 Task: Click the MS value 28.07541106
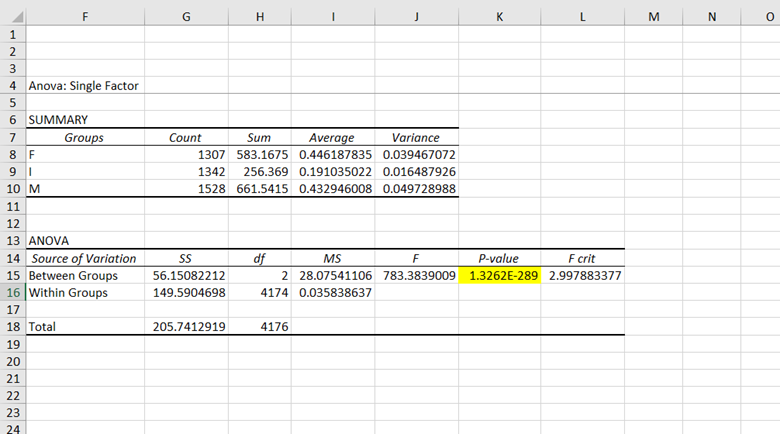coord(333,276)
